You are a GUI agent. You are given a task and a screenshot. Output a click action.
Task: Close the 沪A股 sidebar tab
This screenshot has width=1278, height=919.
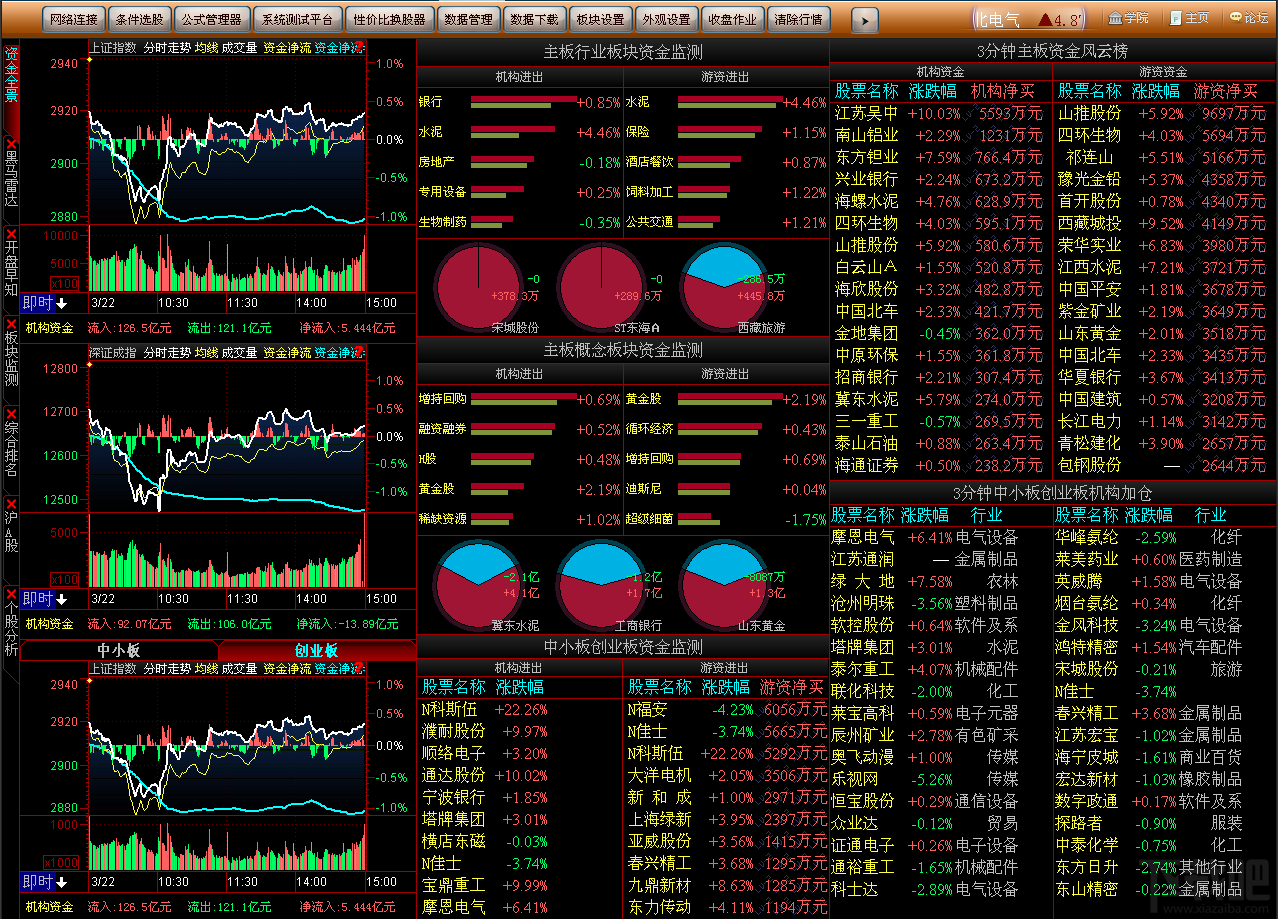coord(10,503)
